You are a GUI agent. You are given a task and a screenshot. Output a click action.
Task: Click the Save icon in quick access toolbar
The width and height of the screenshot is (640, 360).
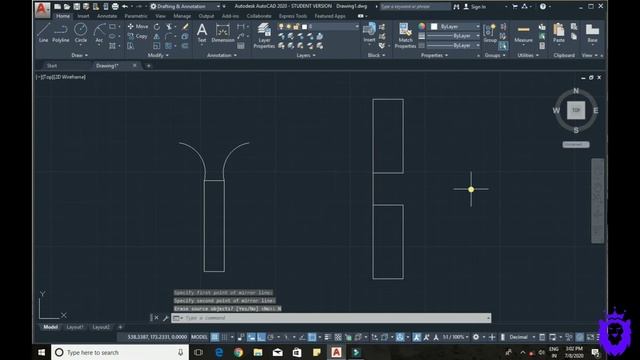(76, 7)
